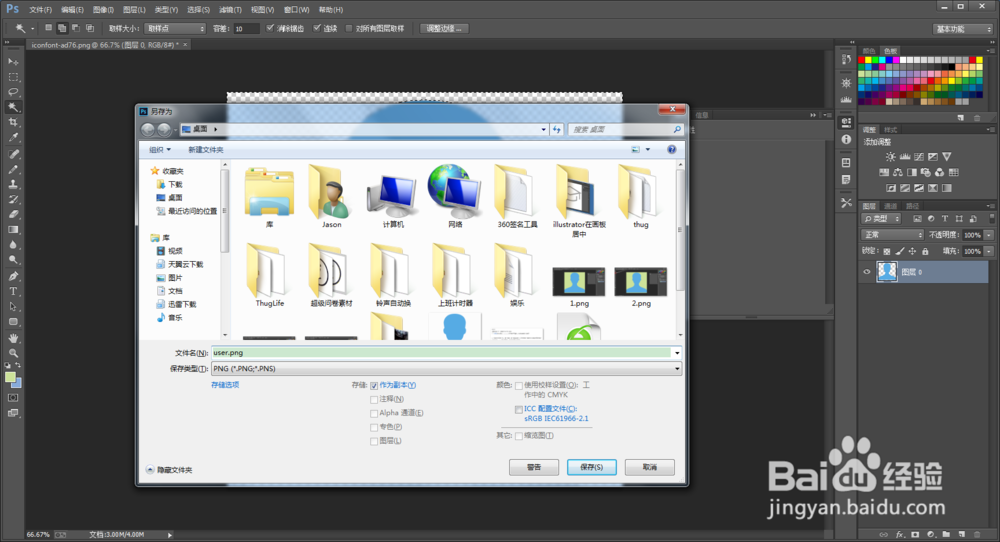This screenshot has height=542, width=1000.
Task: Toggle 注释(N) checkbox
Action: point(374,399)
